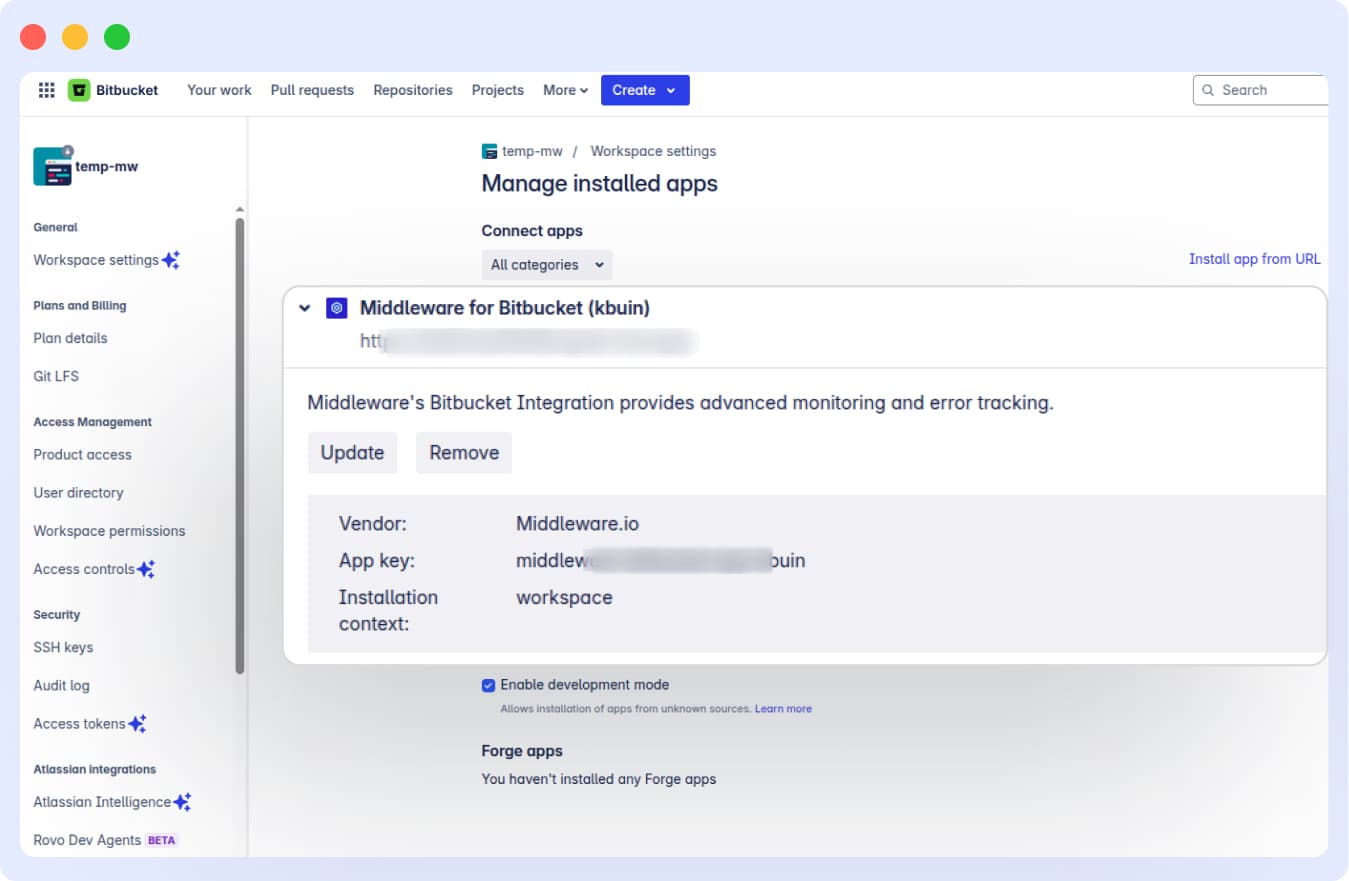
Task: Open Learn more about unknown sources
Action: coord(784,708)
